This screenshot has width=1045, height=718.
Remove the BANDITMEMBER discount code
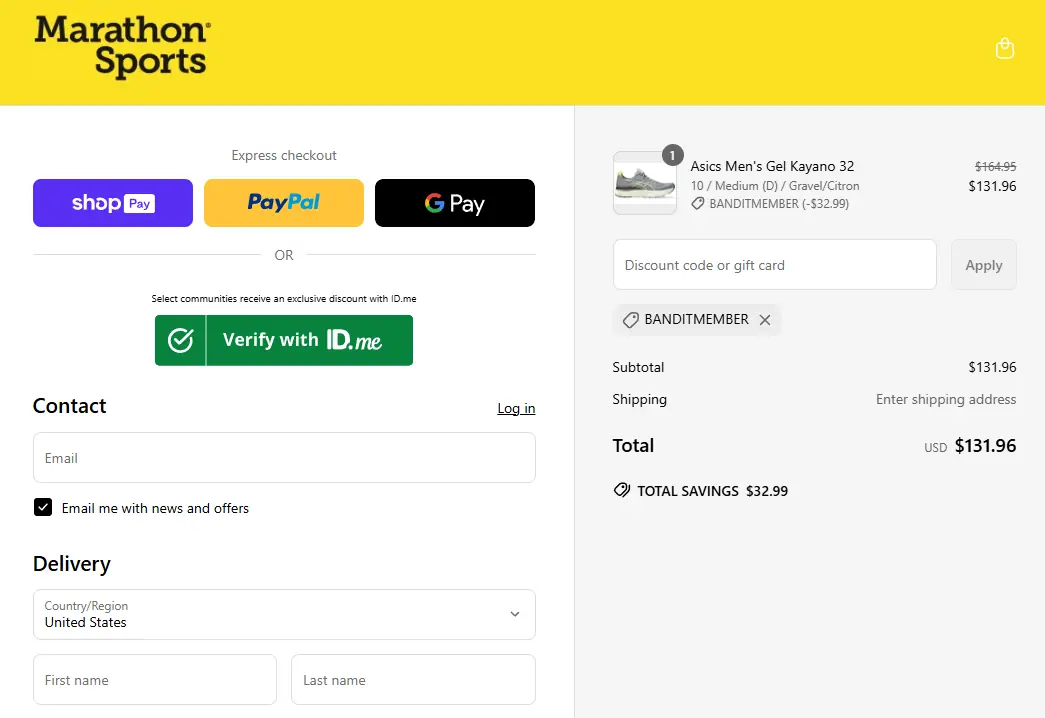pyautogui.click(x=765, y=320)
